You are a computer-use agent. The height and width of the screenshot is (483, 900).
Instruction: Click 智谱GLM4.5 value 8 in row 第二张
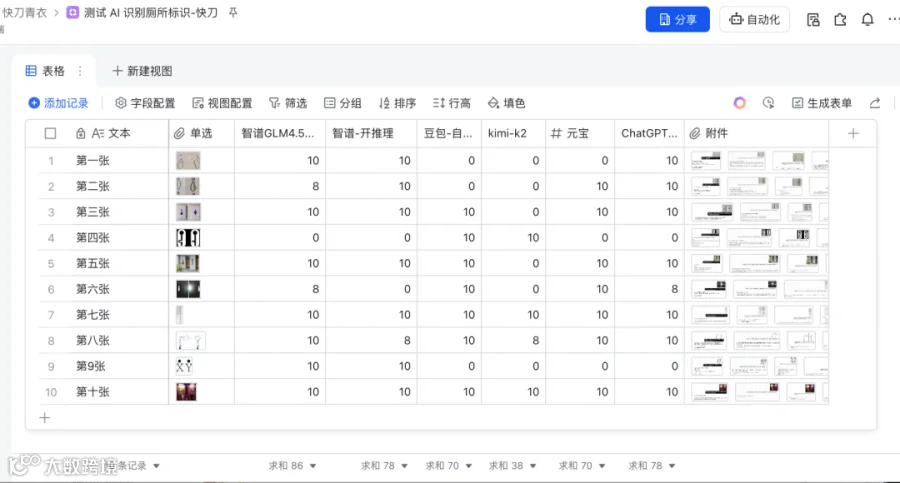315,186
